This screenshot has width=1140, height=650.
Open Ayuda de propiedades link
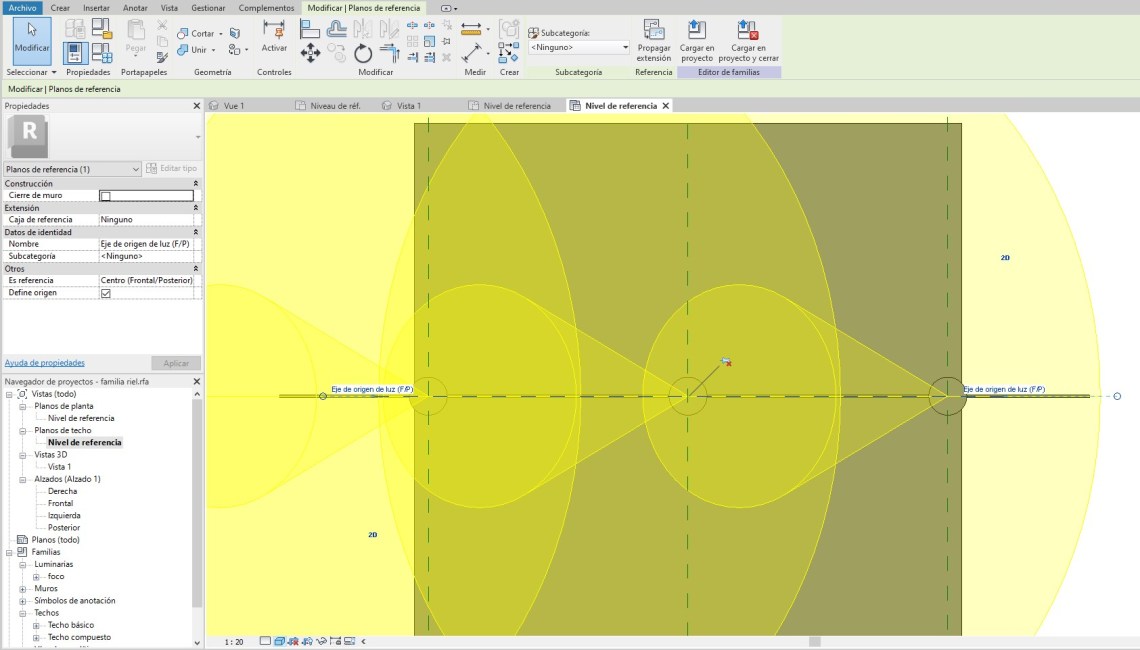tap(45, 363)
